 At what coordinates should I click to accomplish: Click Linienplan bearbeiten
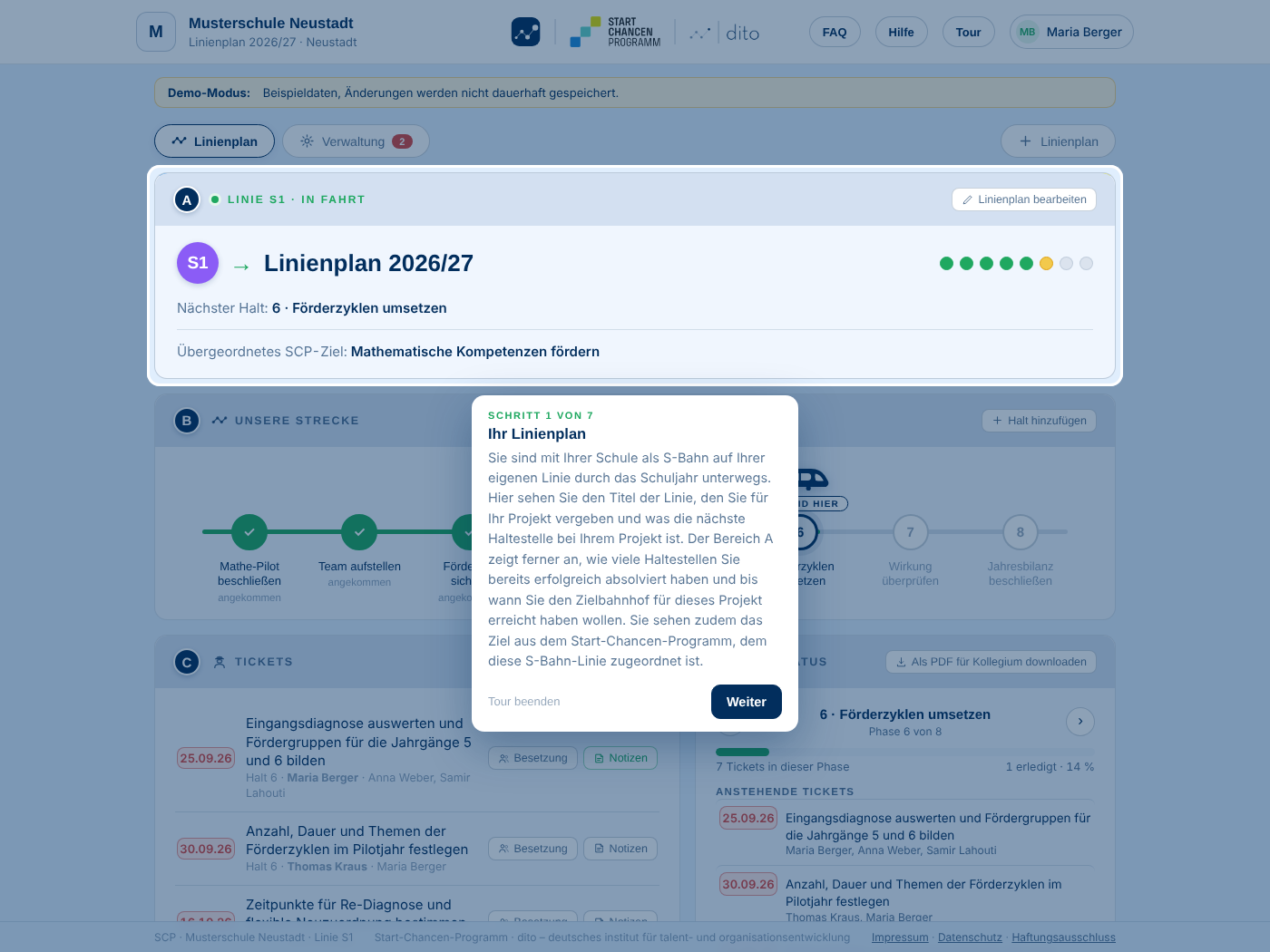pos(1024,199)
